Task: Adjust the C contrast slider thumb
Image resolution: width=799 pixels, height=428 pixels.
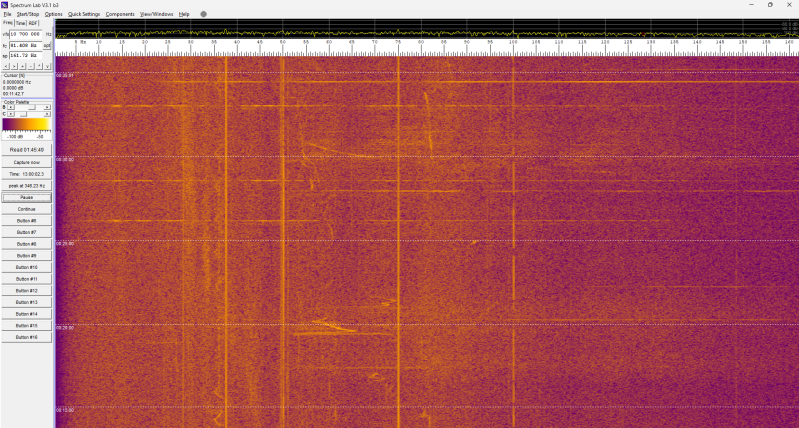Action: click(x=23, y=114)
